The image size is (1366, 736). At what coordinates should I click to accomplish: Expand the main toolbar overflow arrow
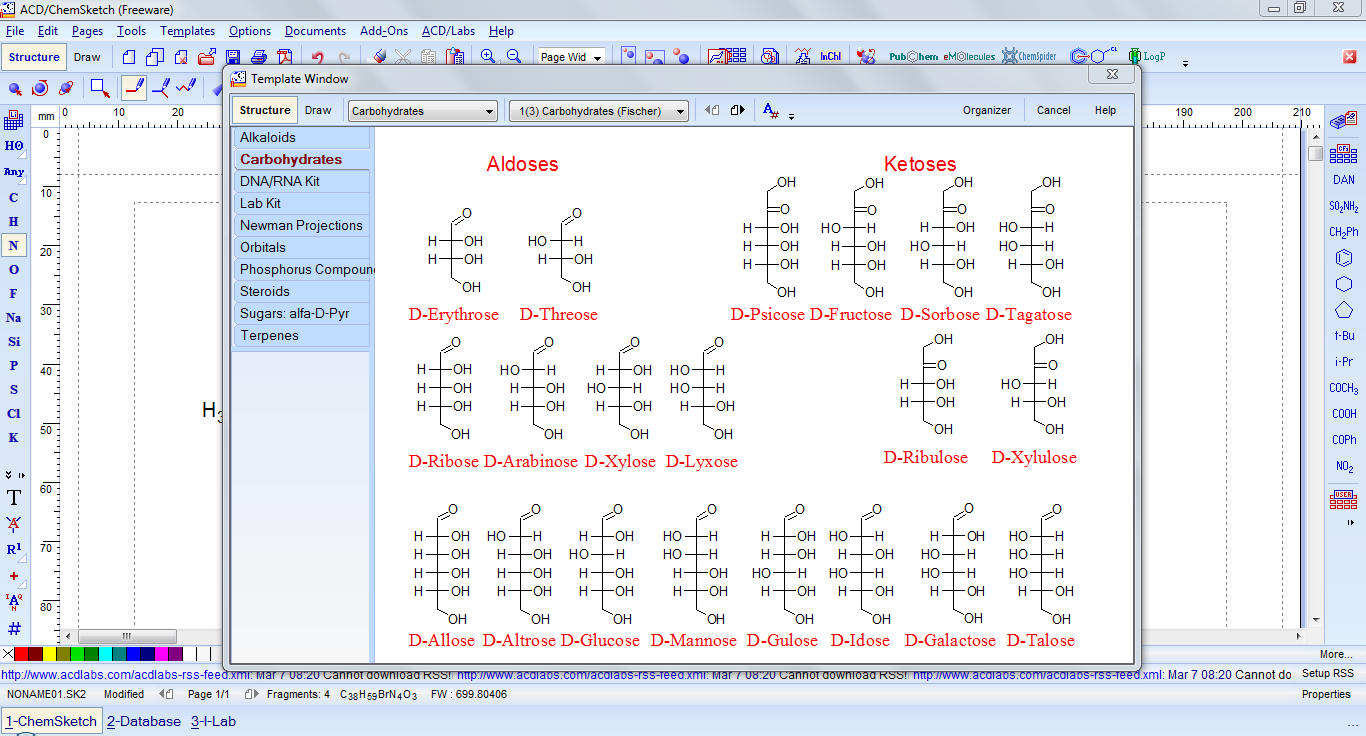(x=1185, y=63)
